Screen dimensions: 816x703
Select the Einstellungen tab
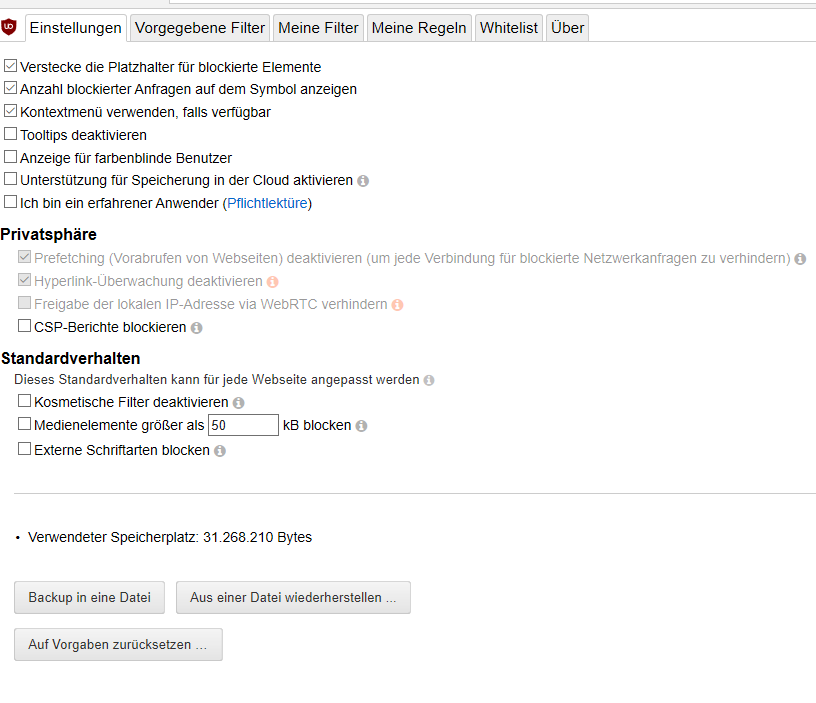(x=75, y=28)
